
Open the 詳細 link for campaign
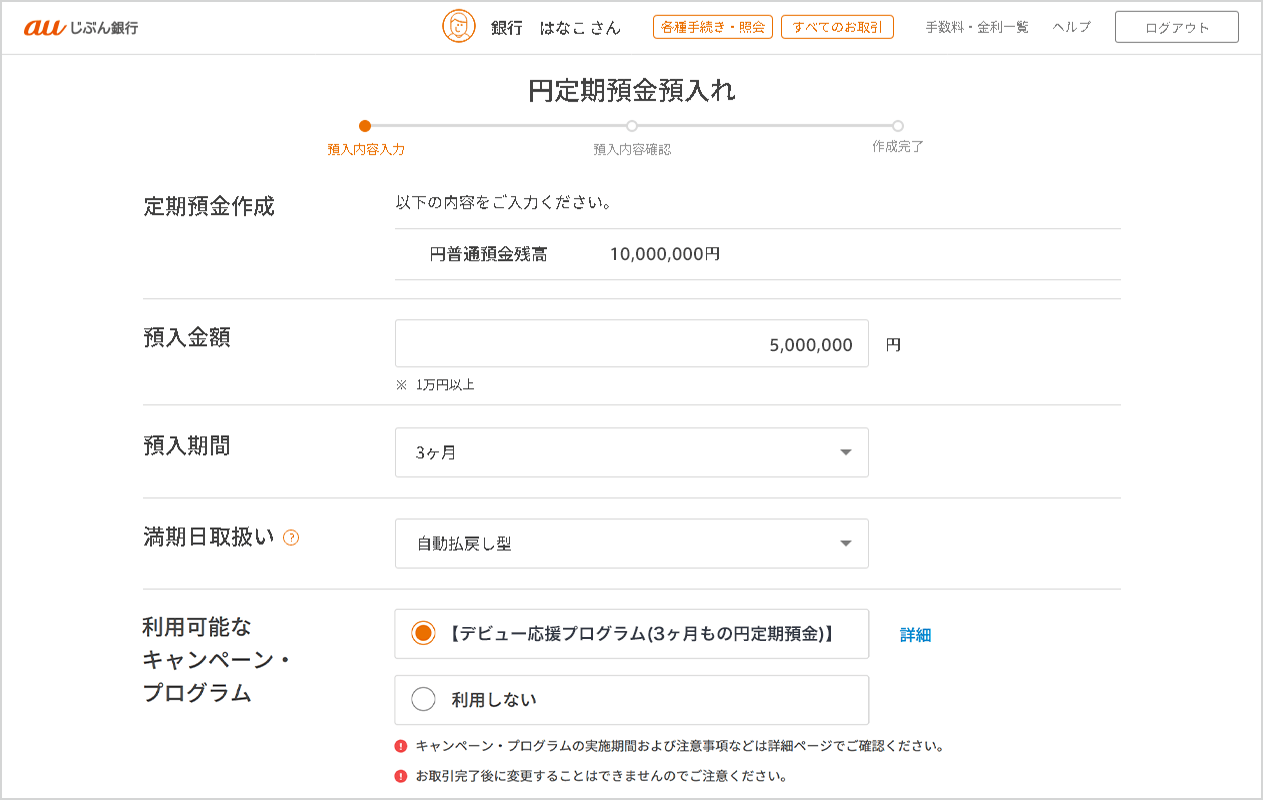(x=915, y=635)
